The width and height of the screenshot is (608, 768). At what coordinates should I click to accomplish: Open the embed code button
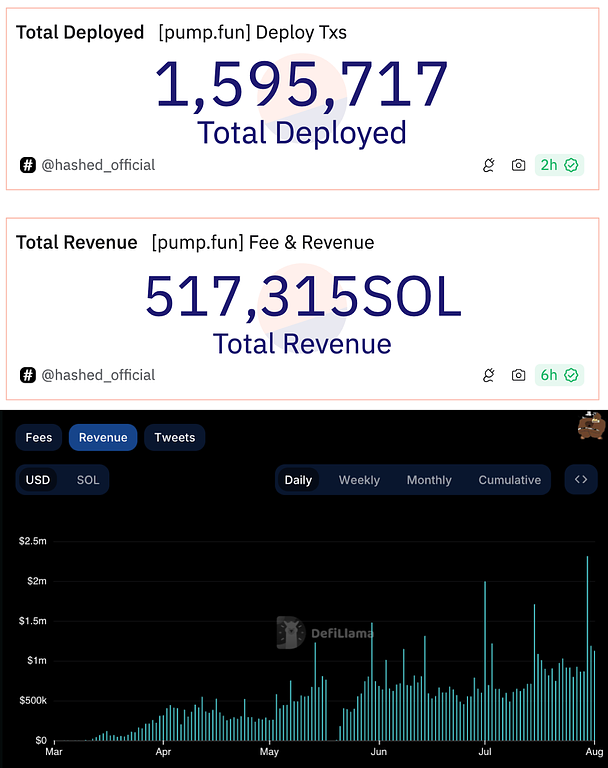[x=581, y=480]
